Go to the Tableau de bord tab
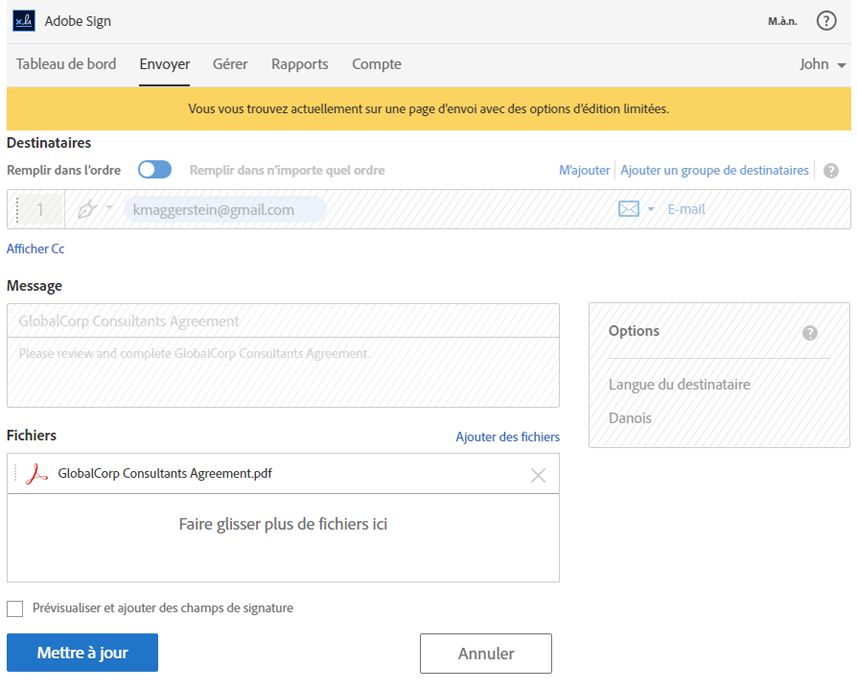Image resolution: width=857 pixels, height=690 pixels. tap(66, 64)
